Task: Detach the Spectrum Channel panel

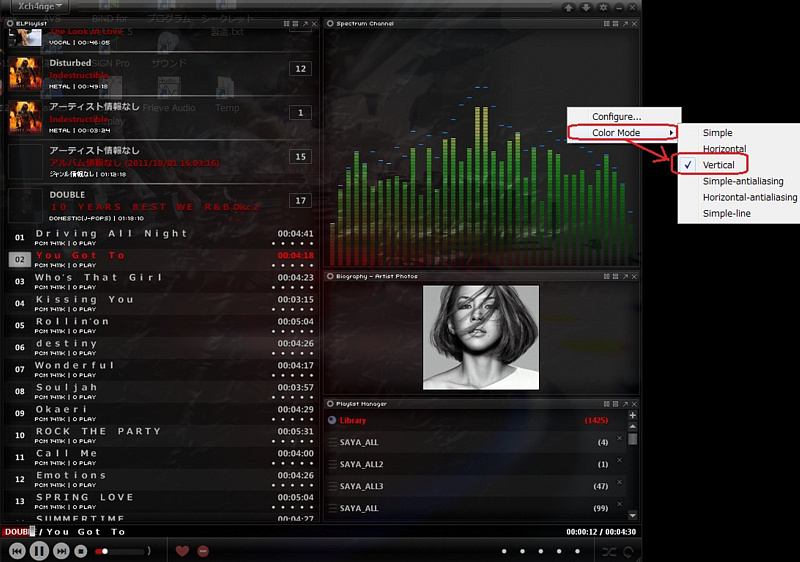Action: pyautogui.click(x=625, y=24)
